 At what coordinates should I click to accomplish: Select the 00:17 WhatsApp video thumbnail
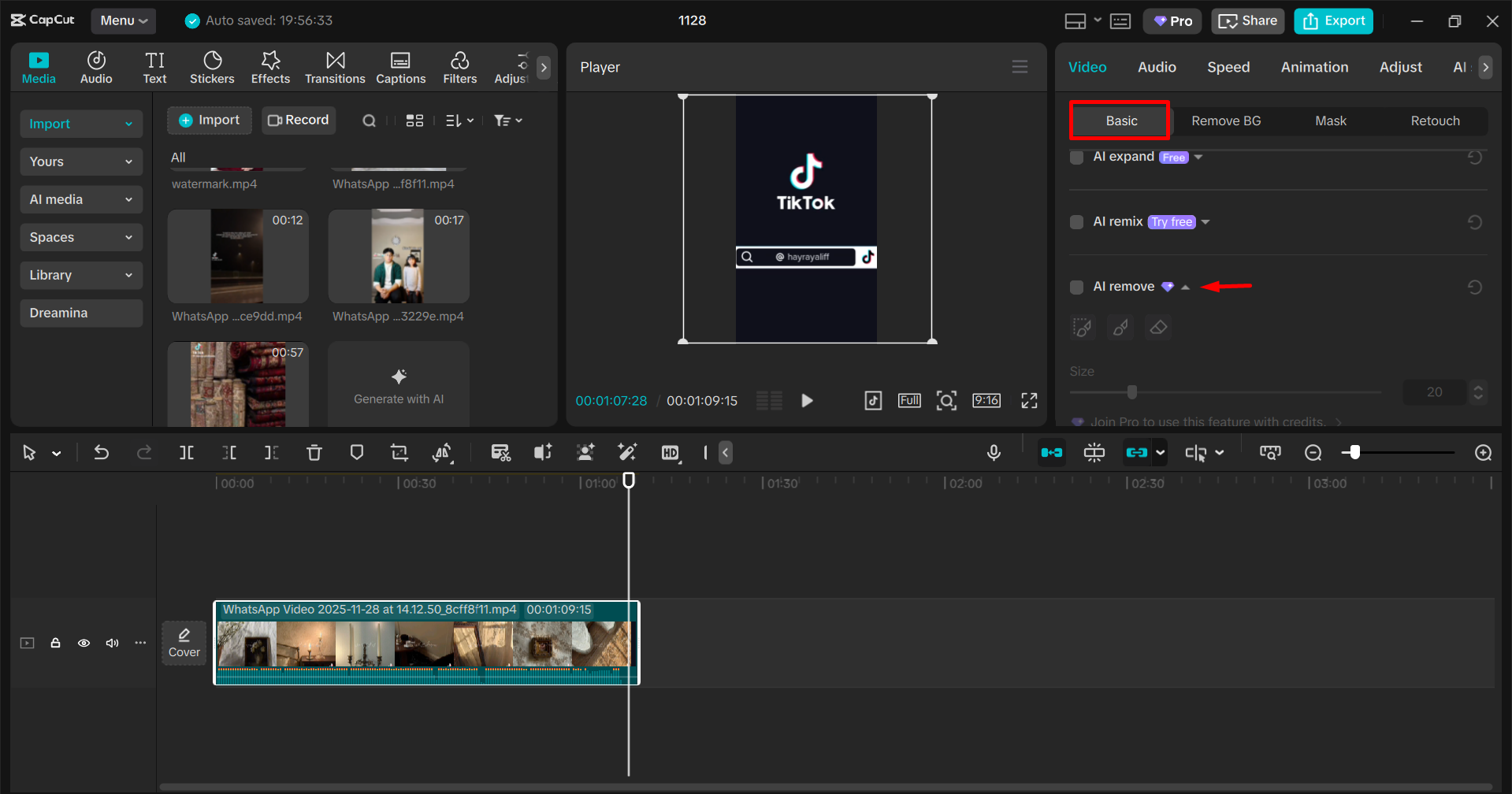399,257
